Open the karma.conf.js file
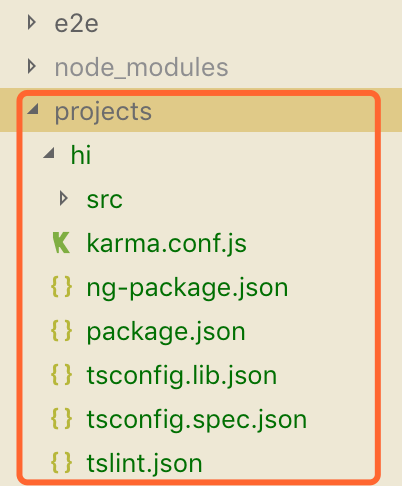This screenshot has height=486, width=402. 167,243
